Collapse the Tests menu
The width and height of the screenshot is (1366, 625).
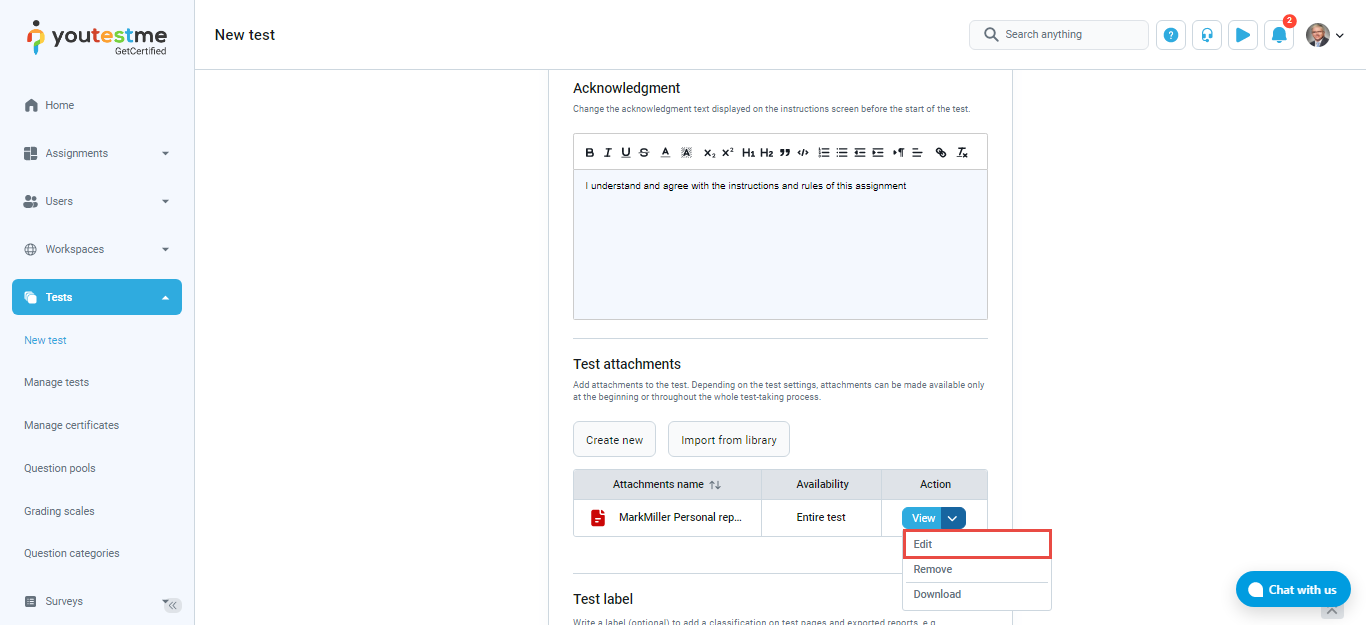[x=97, y=297]
